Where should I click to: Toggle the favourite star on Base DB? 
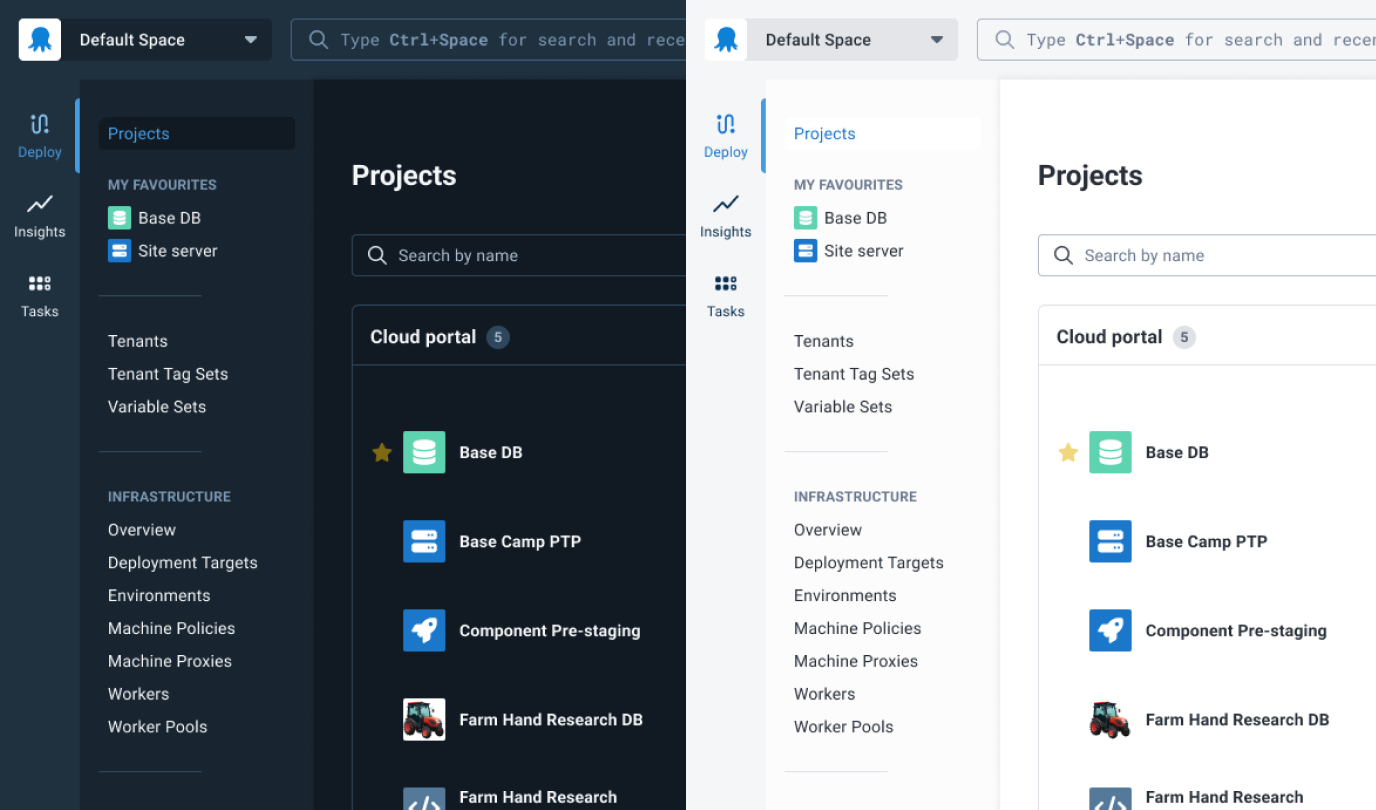381,452
